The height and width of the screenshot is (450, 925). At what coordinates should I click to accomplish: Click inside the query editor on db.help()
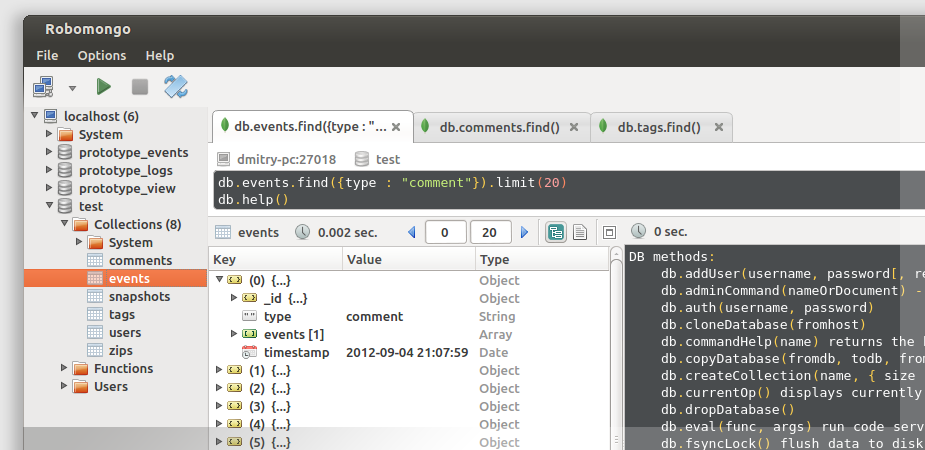coord(253,199)
